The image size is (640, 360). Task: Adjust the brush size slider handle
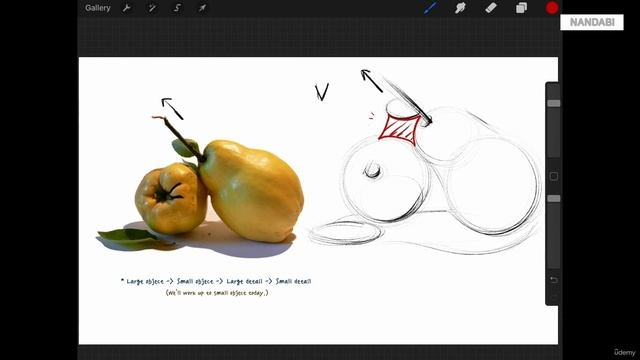click(x=553, y=103)
